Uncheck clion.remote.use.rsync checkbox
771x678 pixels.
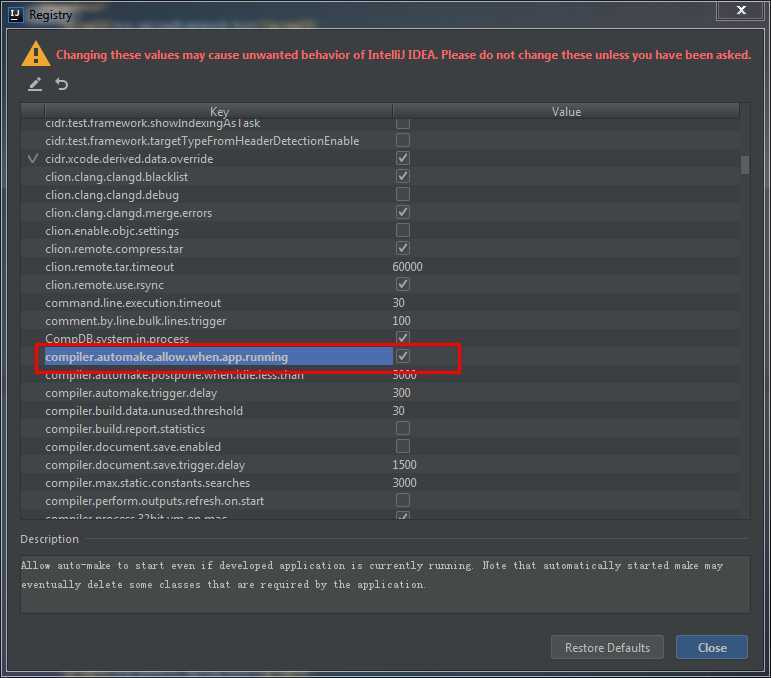click(x=402, y=285)
